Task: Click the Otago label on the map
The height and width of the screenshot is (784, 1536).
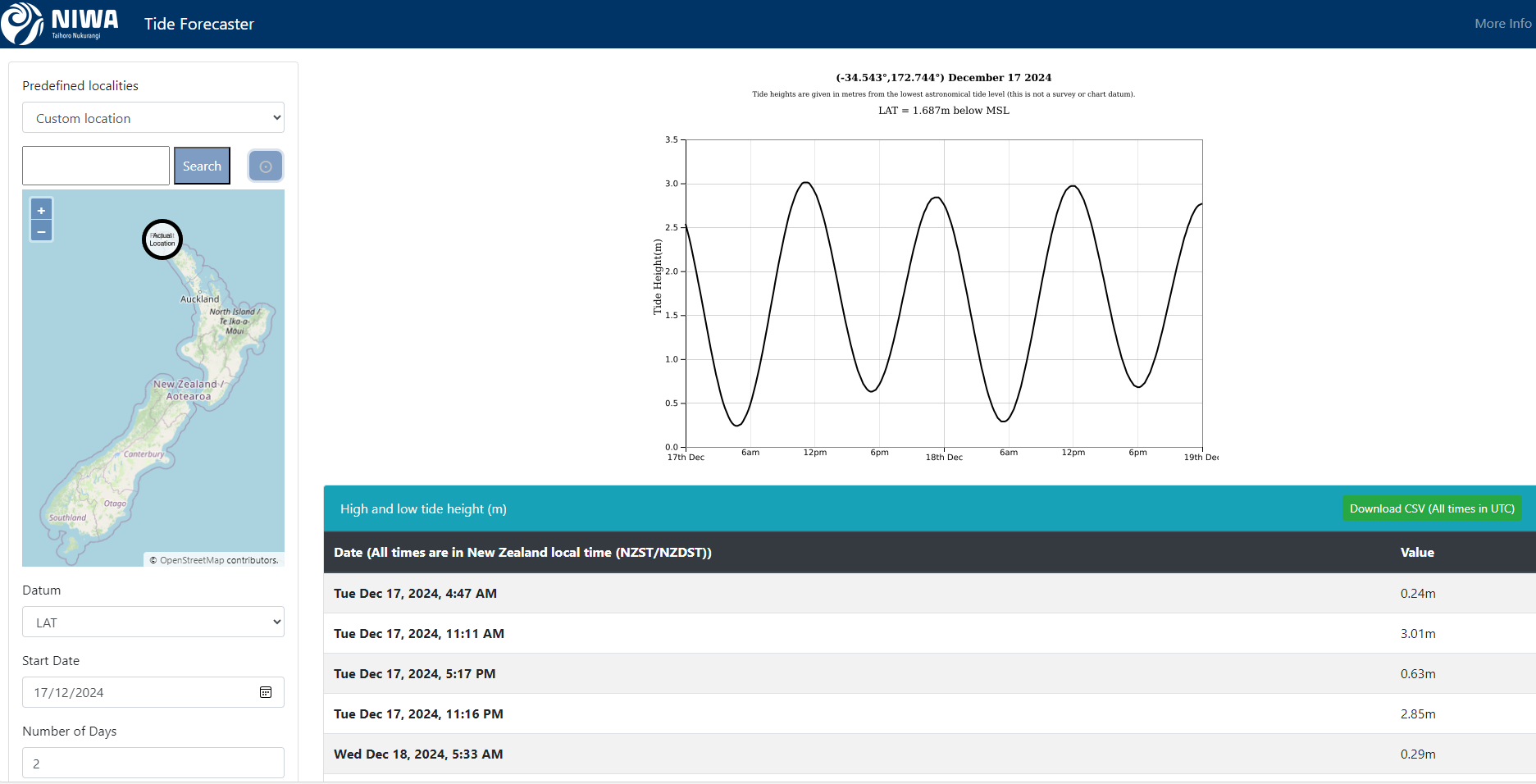Action: pyautogui.click(x=115, y=504)
